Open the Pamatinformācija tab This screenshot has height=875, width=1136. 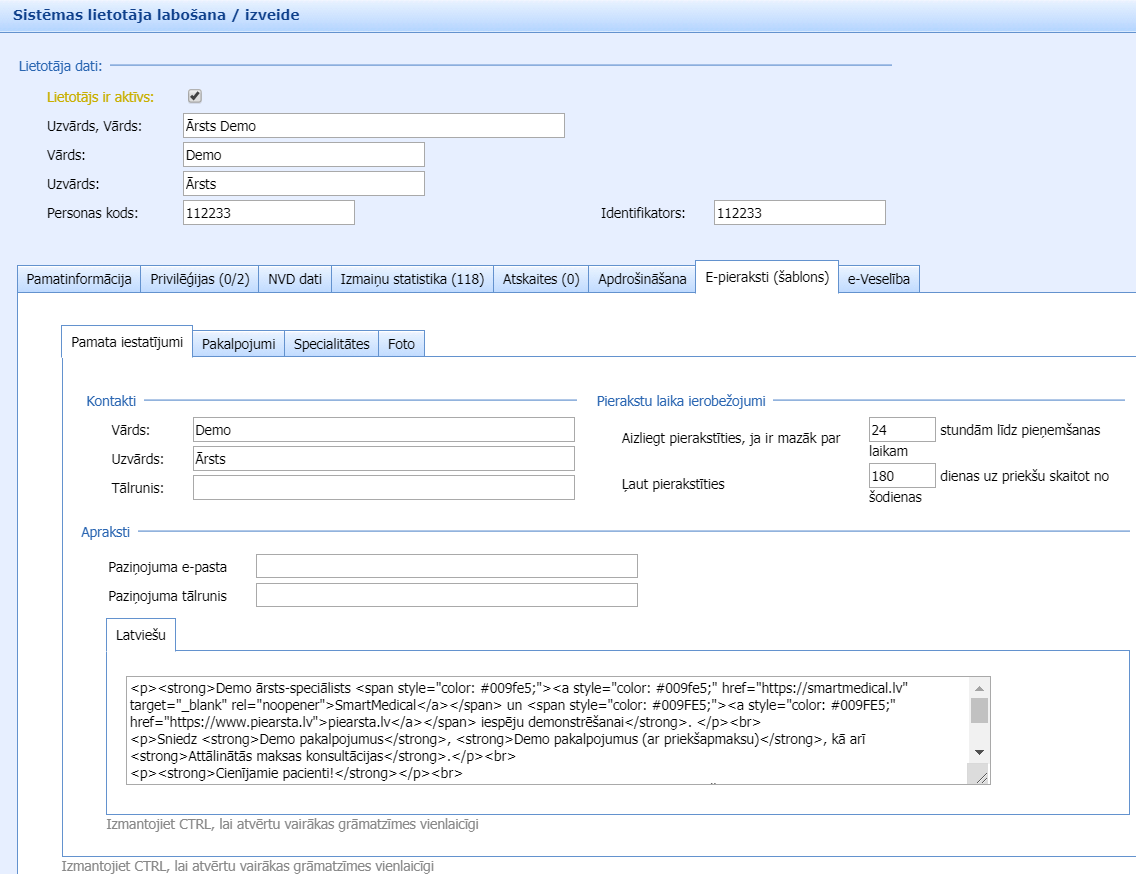click(79, 279)
